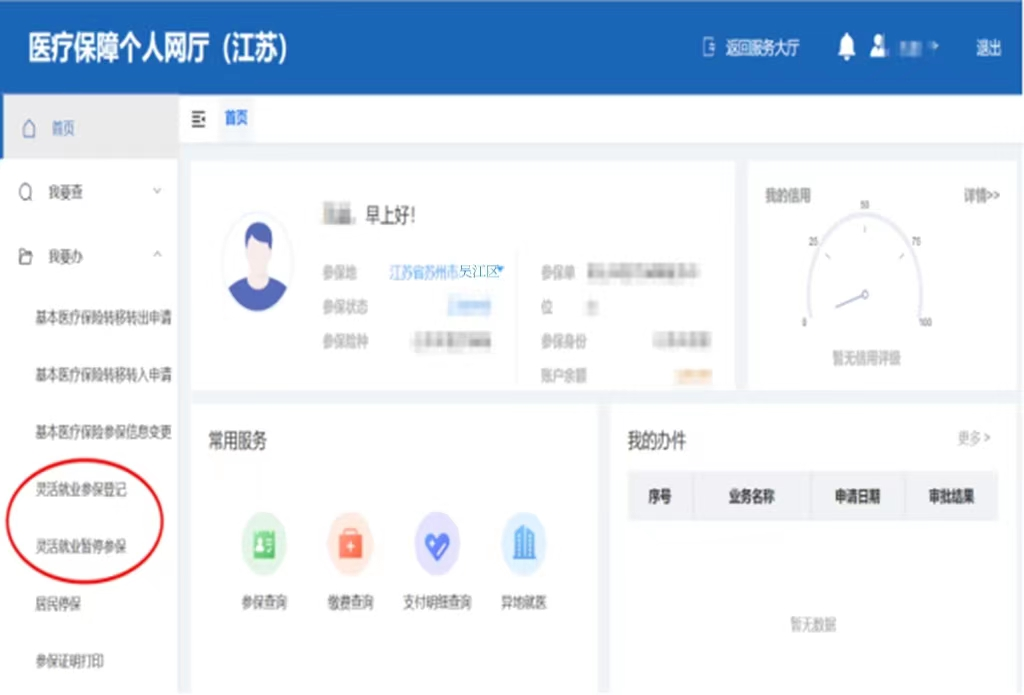Switch to the 首页 tab
This screenshot has width=1024, height=695.
click(x=236, y=119)
